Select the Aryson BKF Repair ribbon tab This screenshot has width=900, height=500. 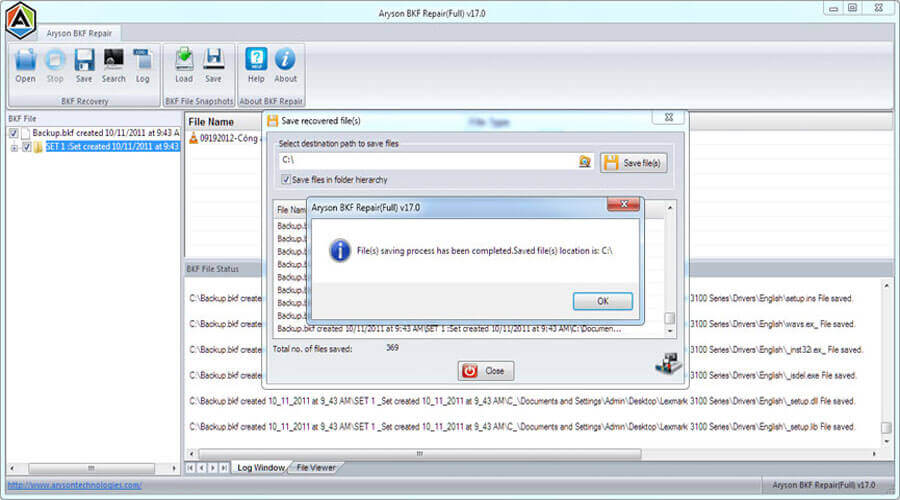(x=79, y=33)
